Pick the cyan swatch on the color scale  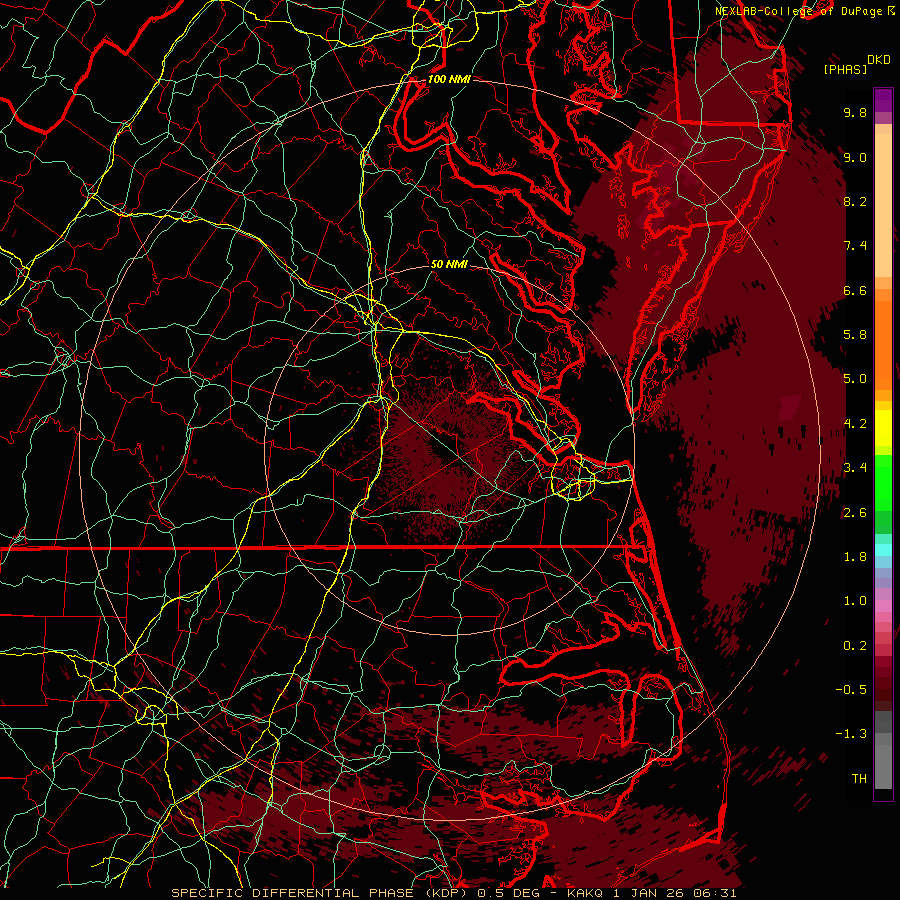[883, 550]
